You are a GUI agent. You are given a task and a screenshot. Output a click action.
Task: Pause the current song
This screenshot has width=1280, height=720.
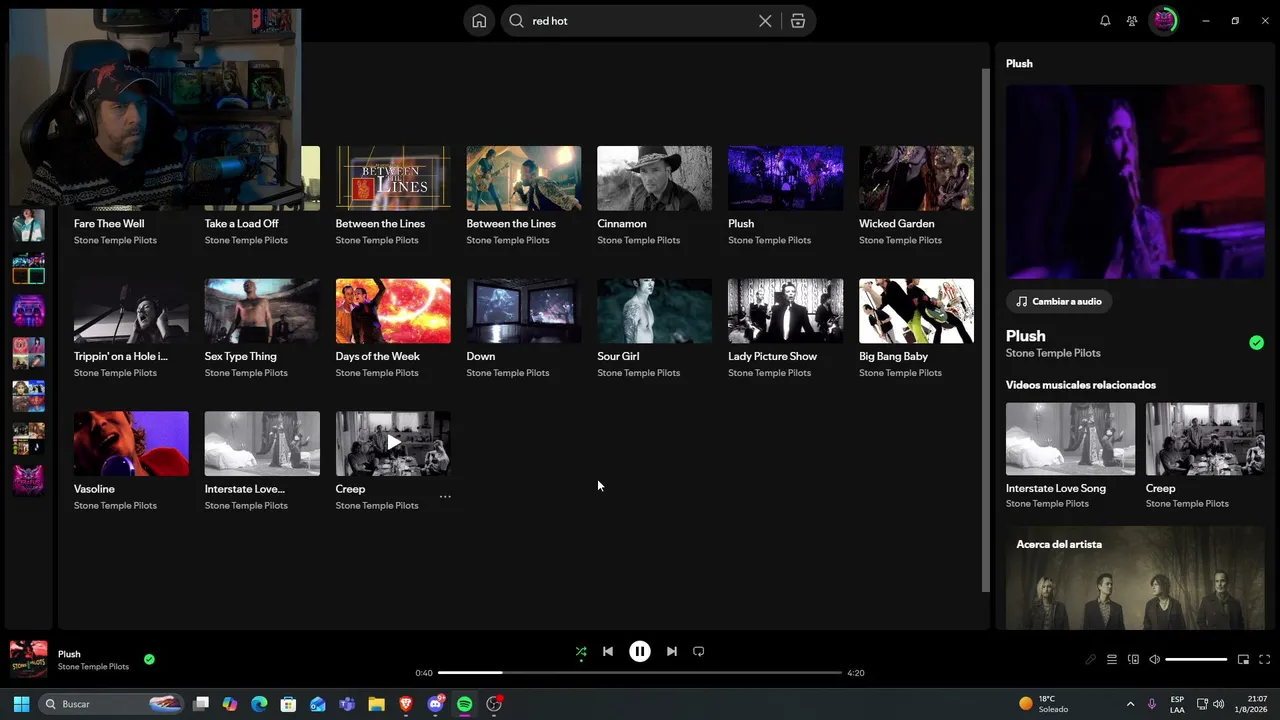click(640, 652)
